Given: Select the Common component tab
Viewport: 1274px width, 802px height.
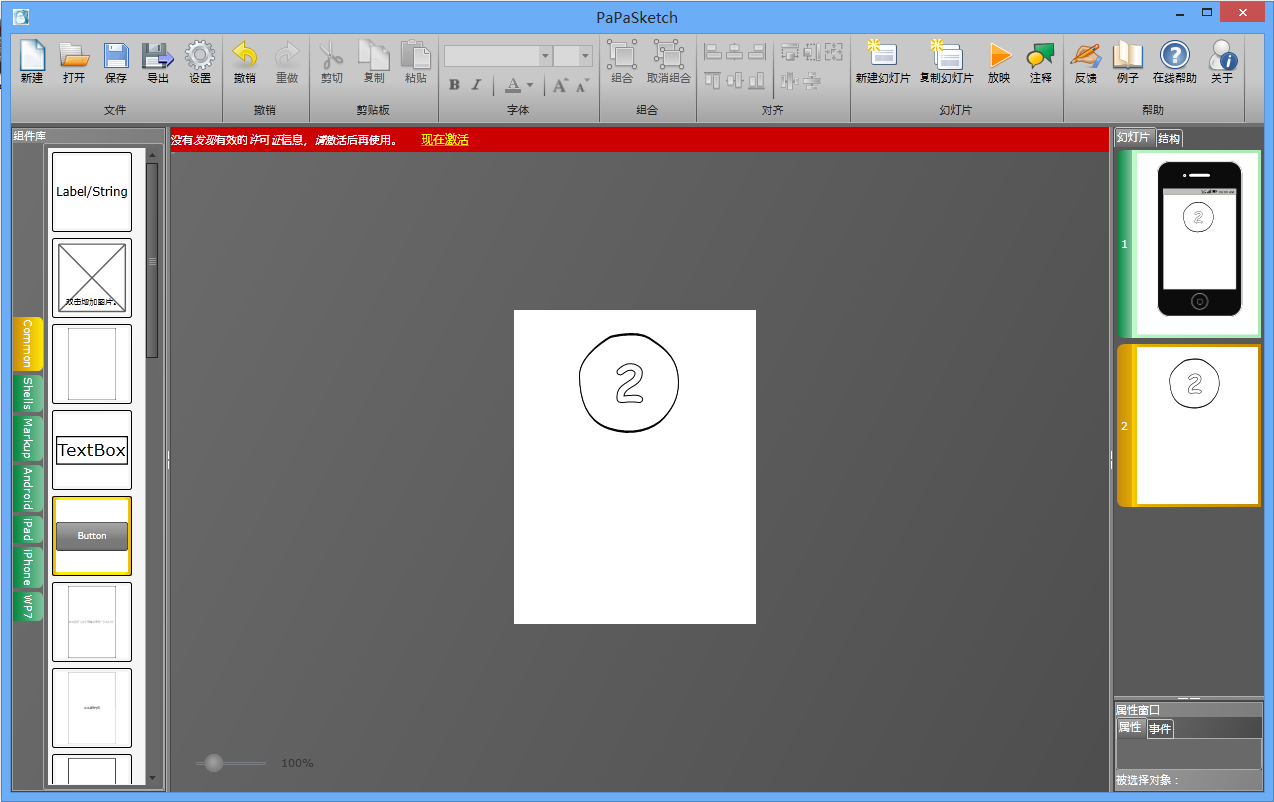Looking at the screenshot, I should [28, 344].
